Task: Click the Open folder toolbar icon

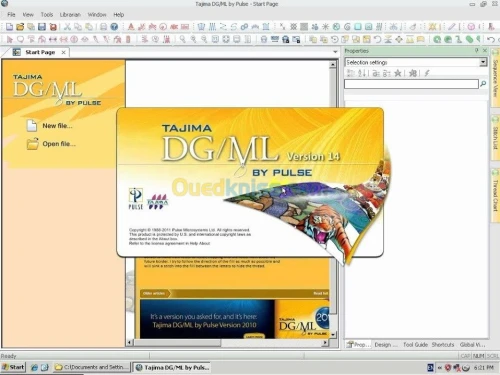Action: (20, 27)
